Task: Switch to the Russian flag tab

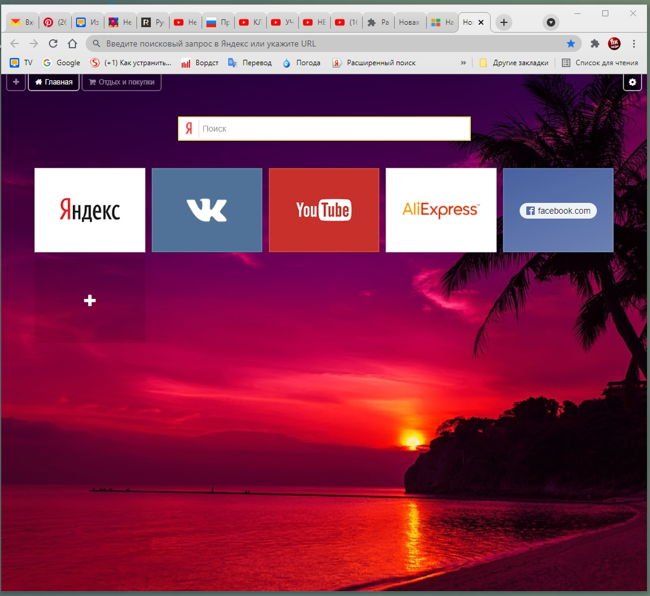Action: (x=218, y=22)
